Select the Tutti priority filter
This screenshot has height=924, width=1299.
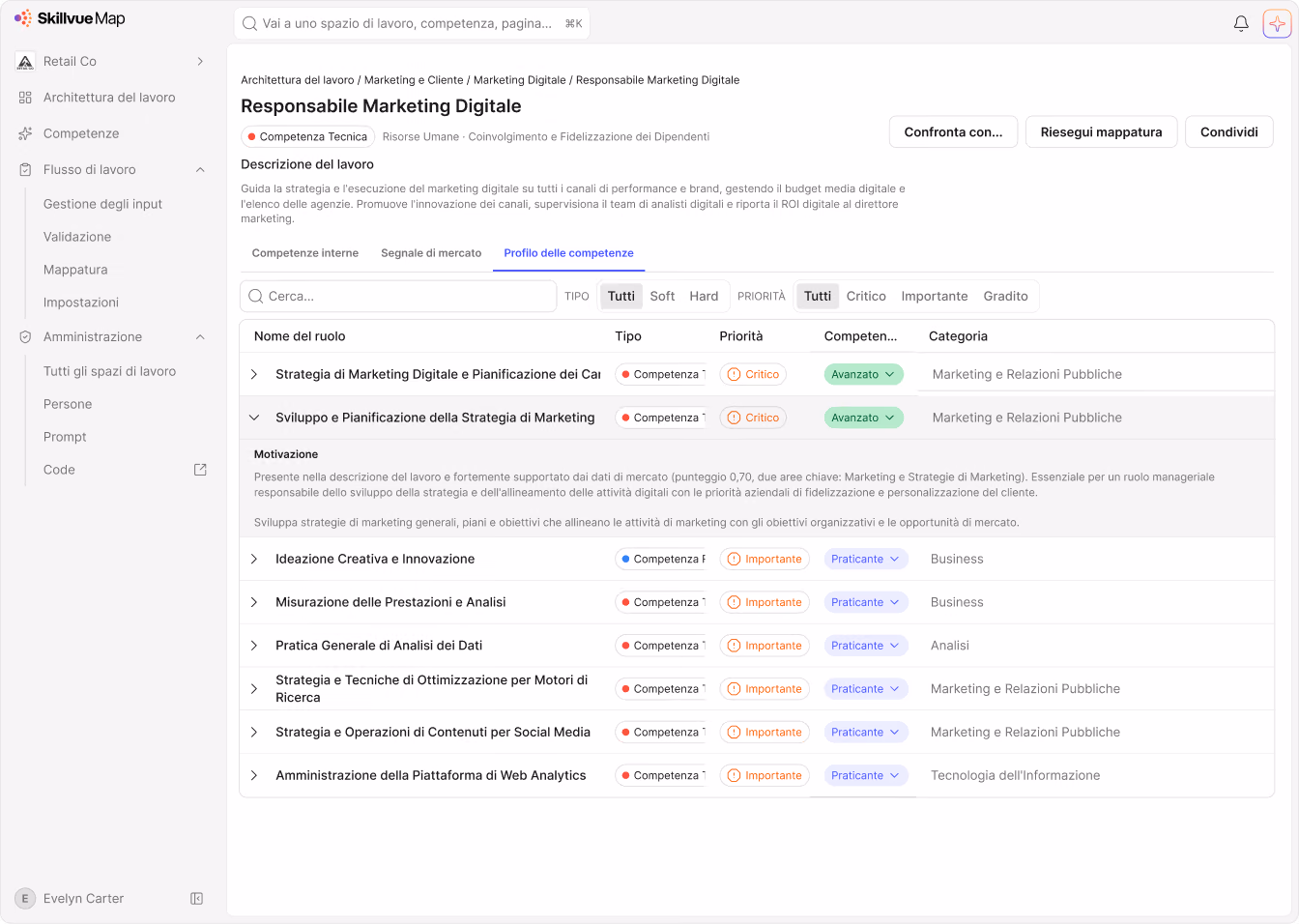pyautogui.click(x=818, y=296)
